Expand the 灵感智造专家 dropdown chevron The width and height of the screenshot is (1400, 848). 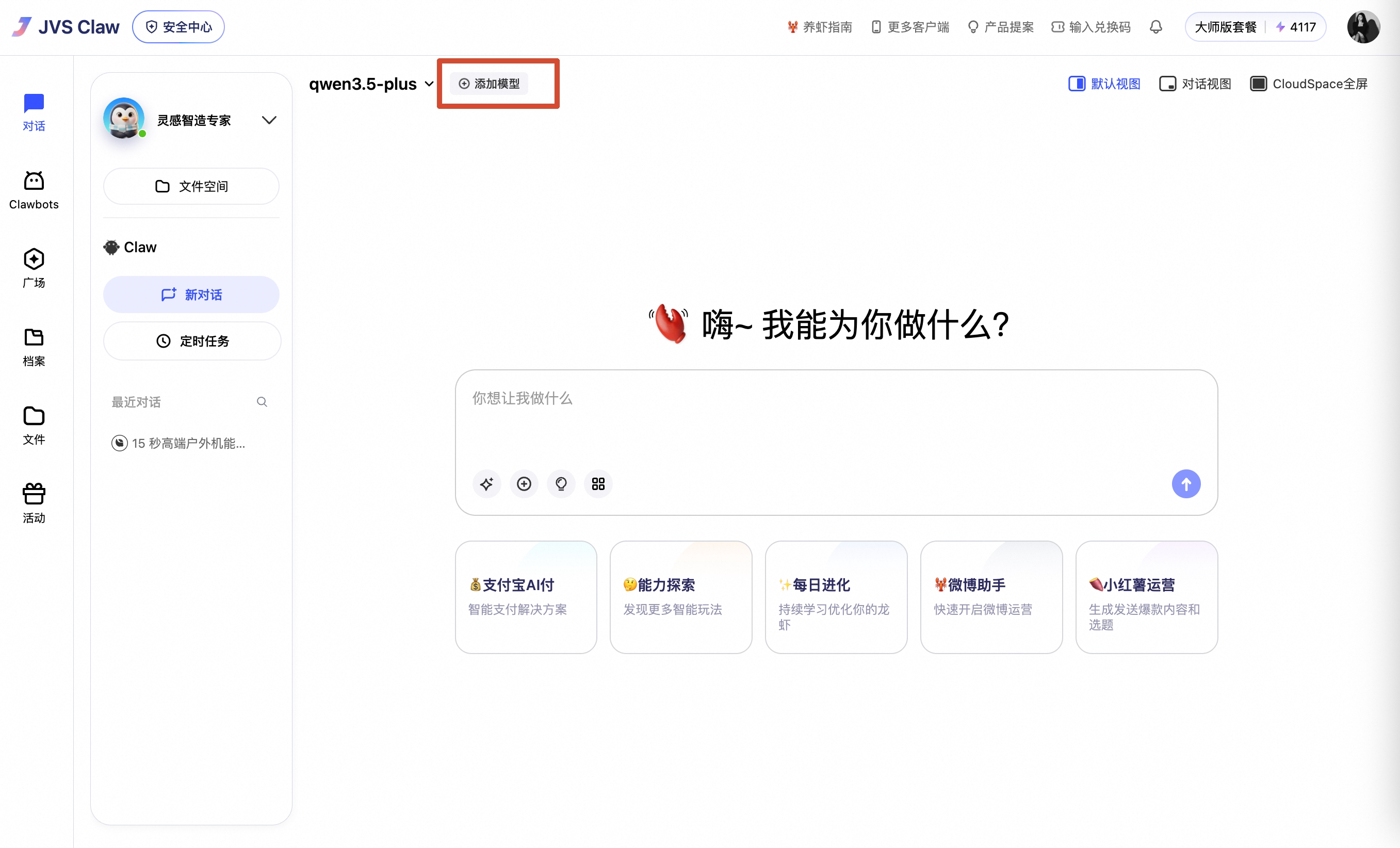[x=269, y=120]
